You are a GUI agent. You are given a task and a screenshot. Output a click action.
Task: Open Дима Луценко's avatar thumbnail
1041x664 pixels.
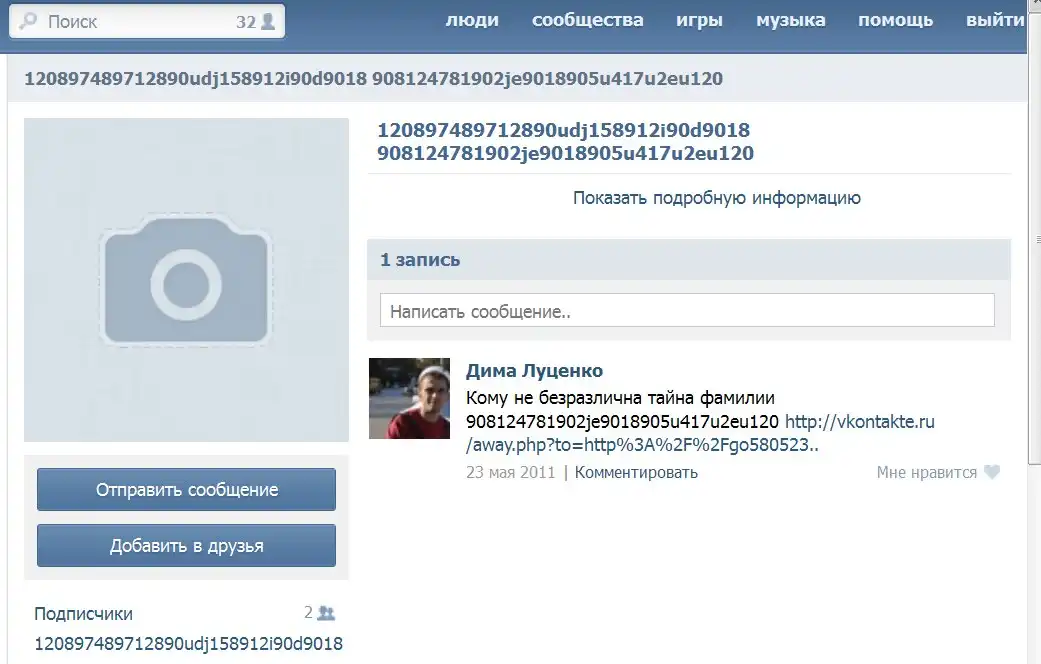click(409, 398)
